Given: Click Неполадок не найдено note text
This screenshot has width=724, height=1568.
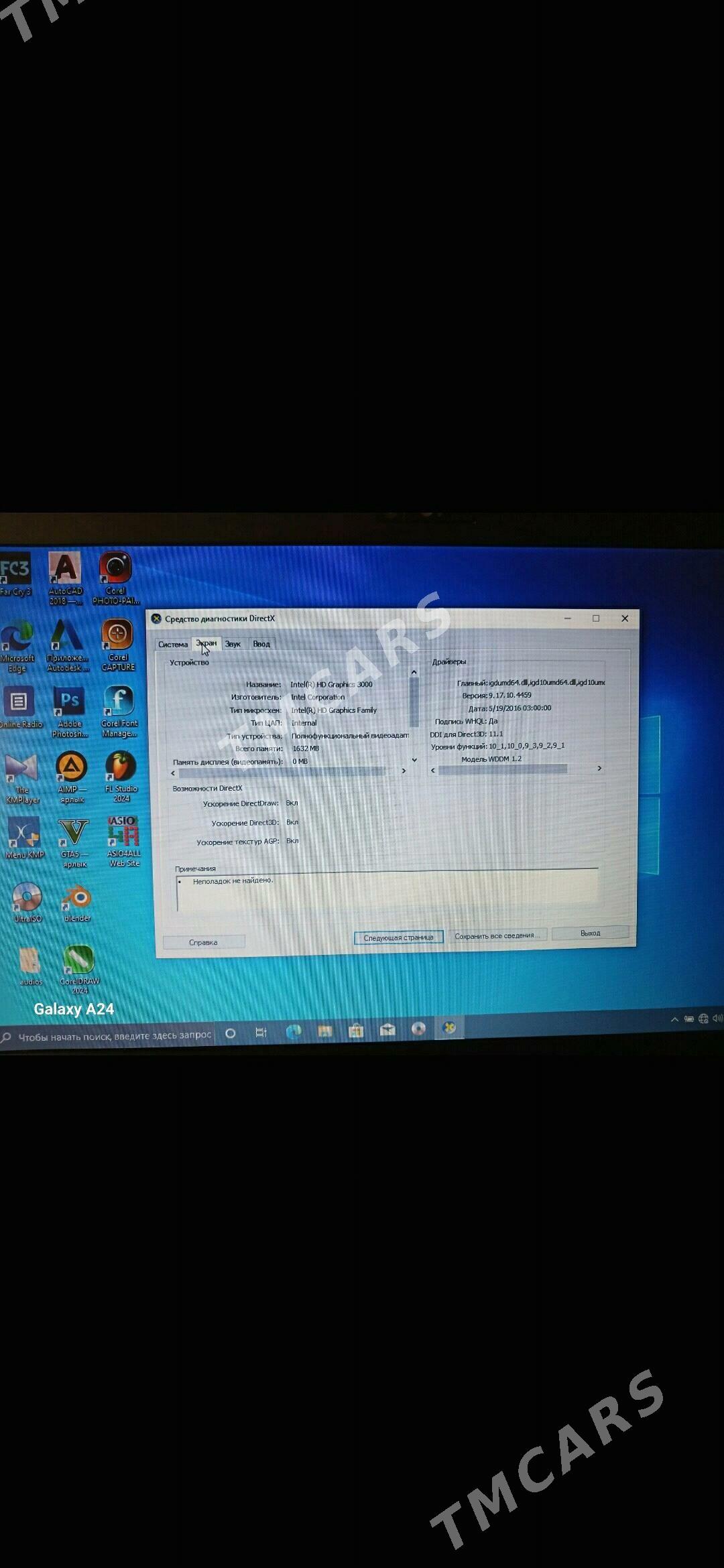Looking at the screenshot, I should [x=233, y=881].
